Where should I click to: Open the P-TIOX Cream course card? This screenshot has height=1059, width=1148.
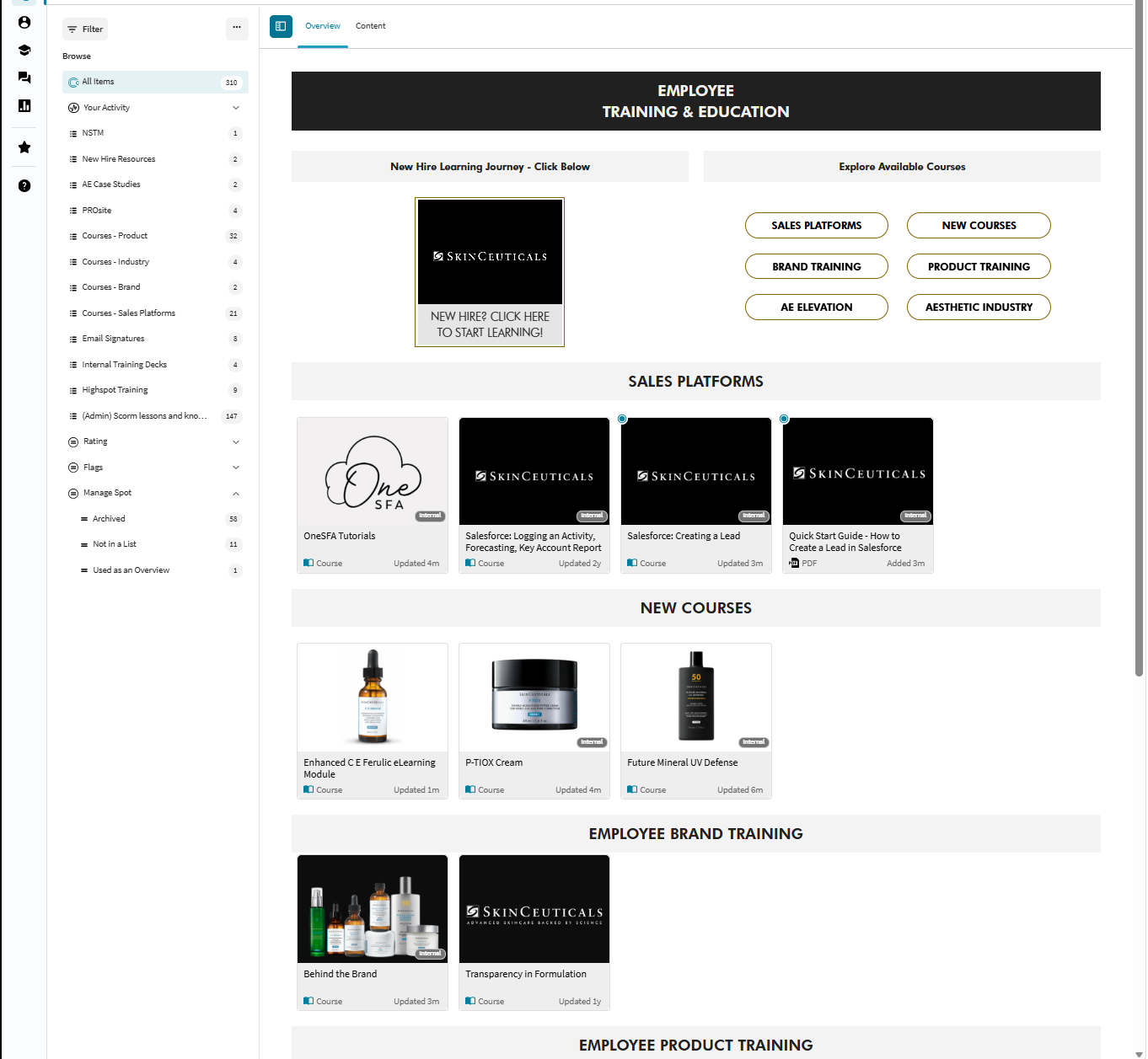[534, 721]
